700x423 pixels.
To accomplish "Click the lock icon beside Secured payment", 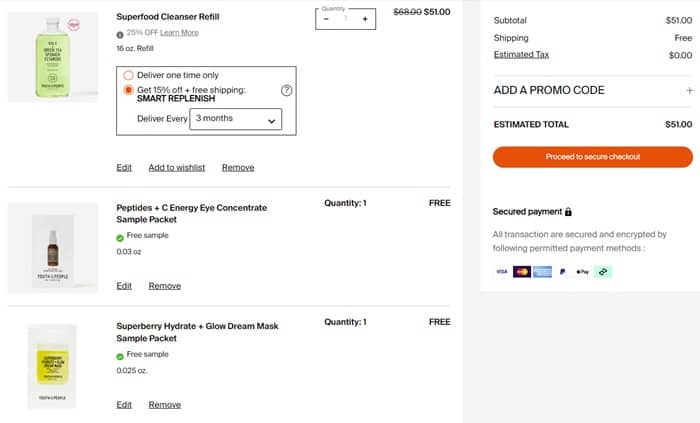I will coord(568,212).
